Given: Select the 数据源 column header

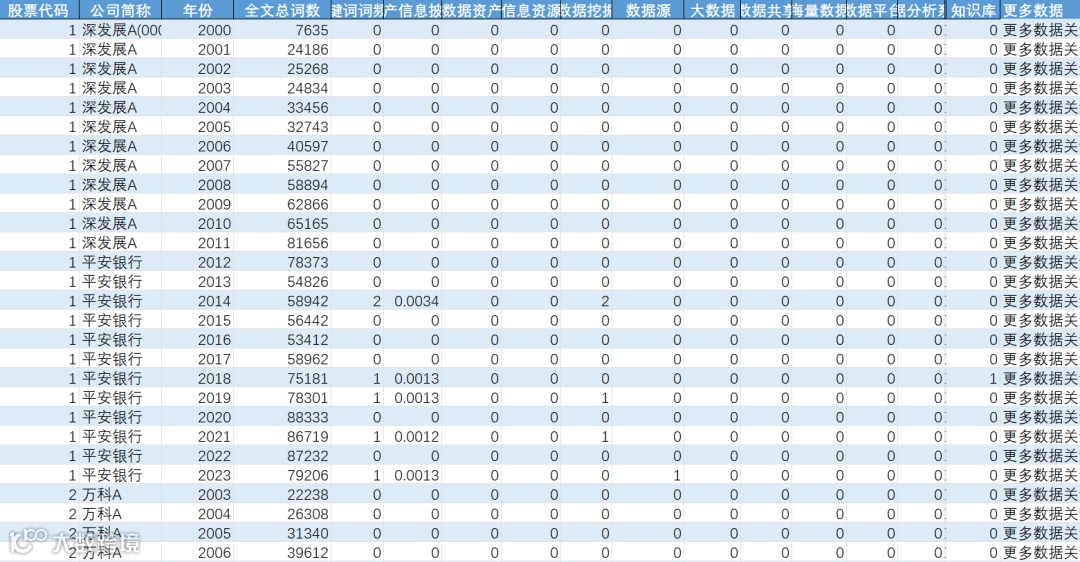Looking at the screenshot, I should (x=648, y=10).
